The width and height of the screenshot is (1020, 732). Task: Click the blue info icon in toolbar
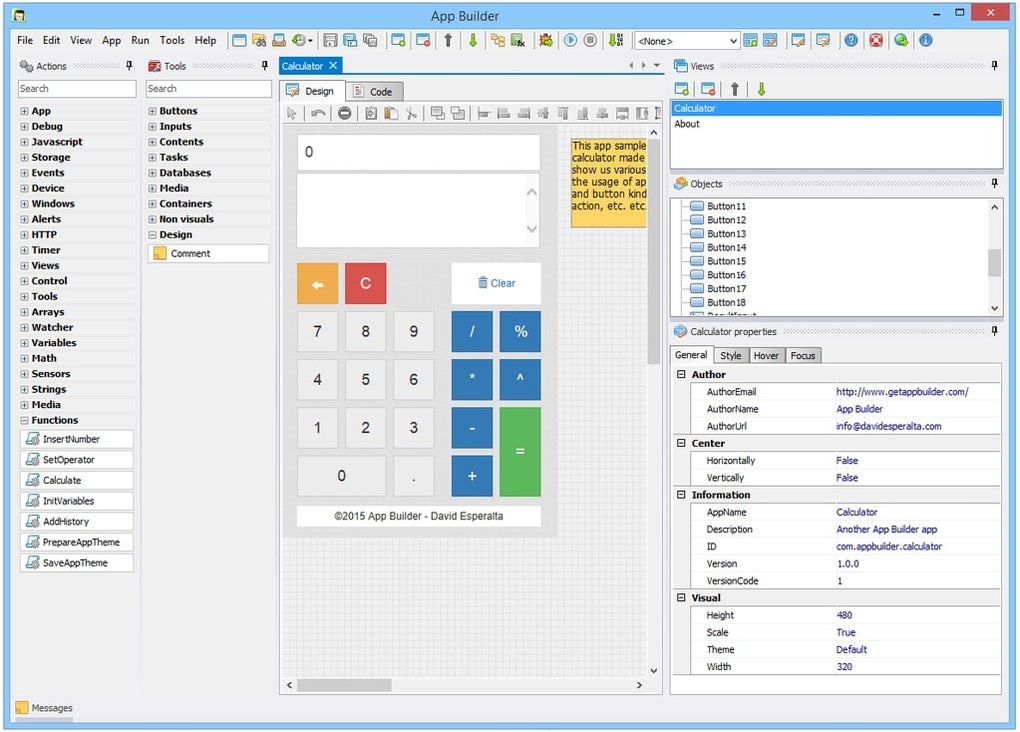926,41
